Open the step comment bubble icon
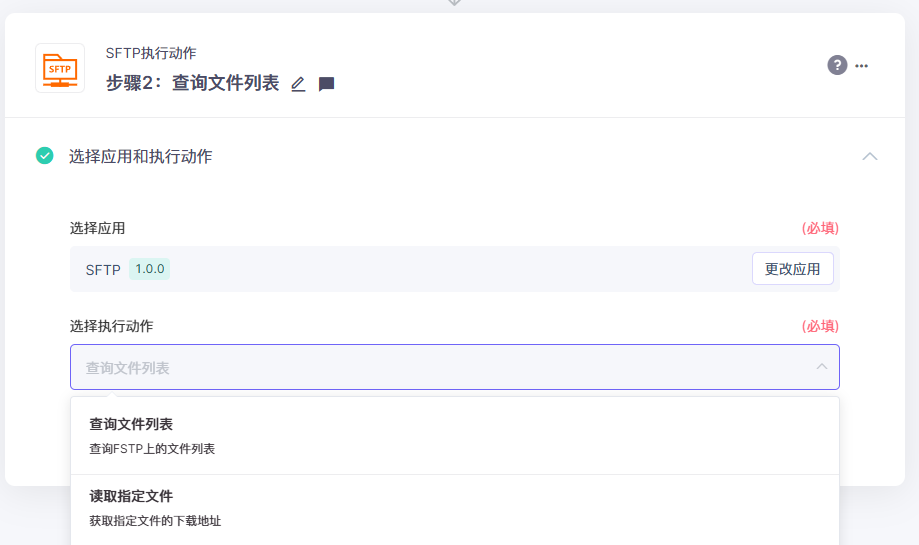 coord(326,84)
